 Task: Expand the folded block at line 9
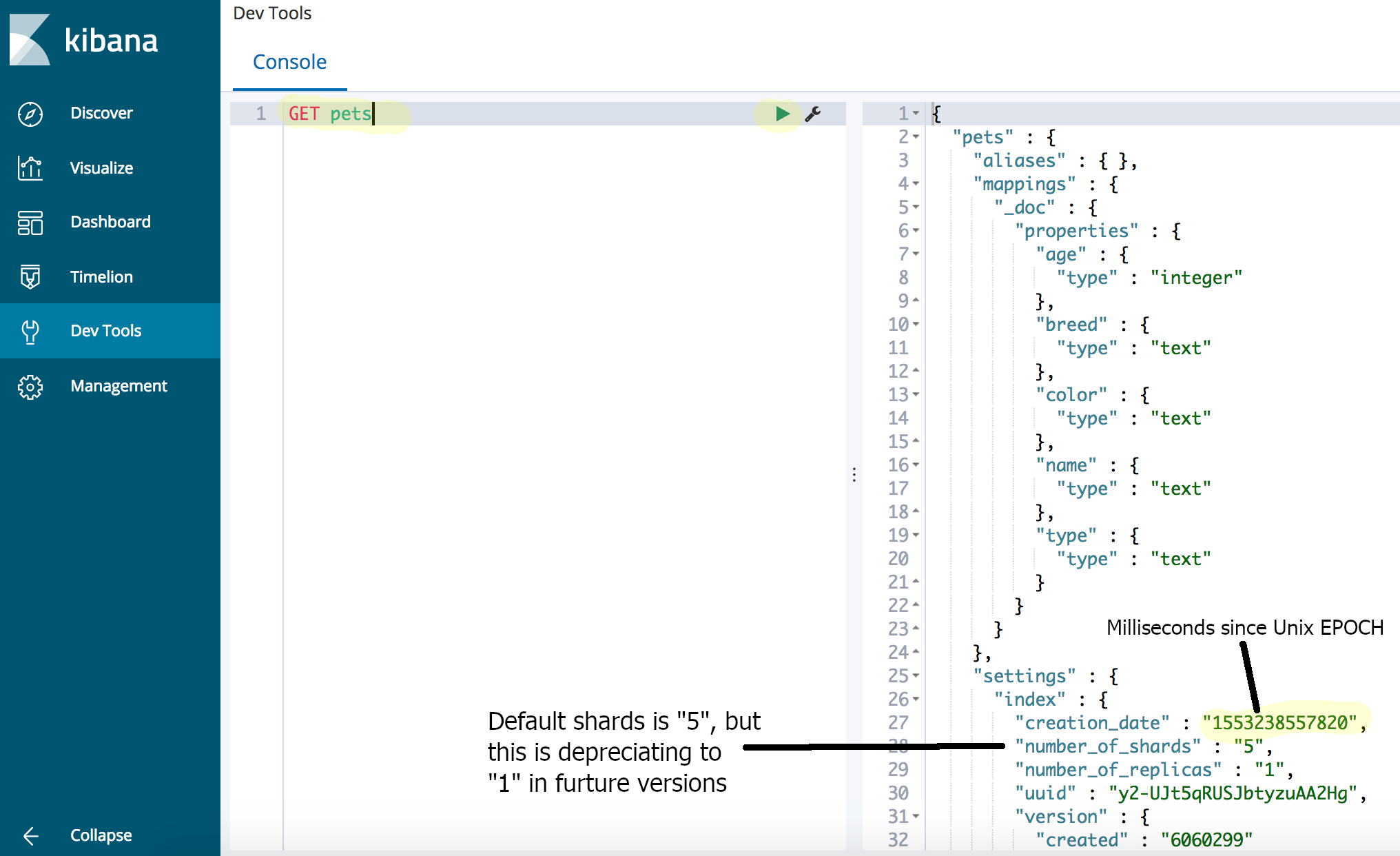[x=915, y=300]
